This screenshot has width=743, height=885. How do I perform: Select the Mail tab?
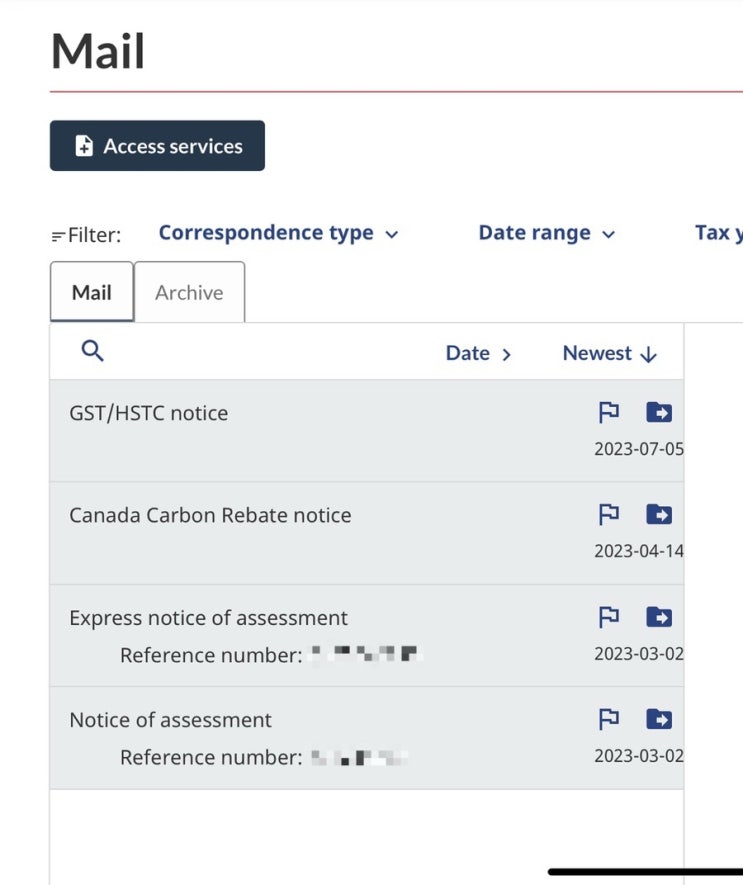coord(91,292)
